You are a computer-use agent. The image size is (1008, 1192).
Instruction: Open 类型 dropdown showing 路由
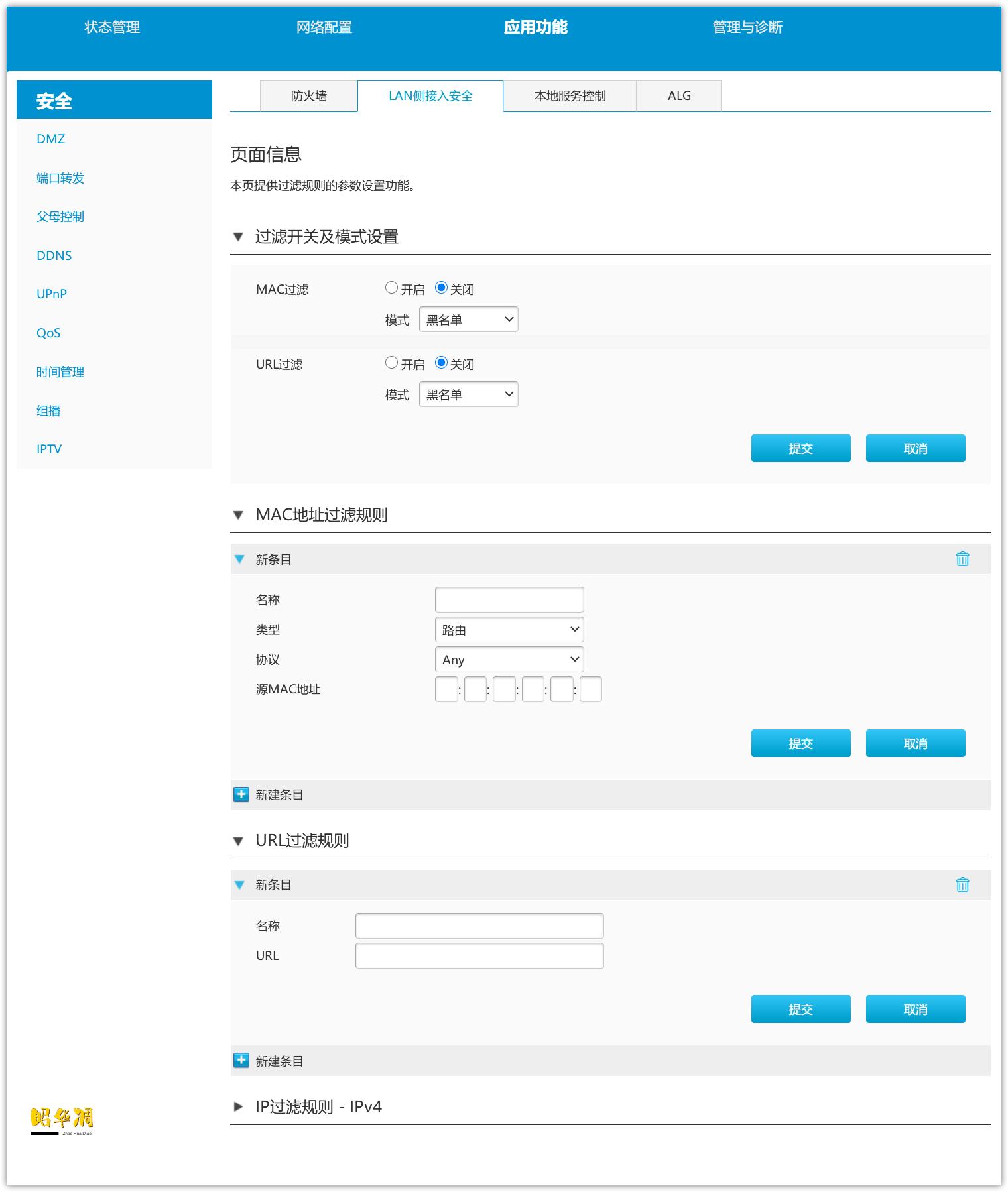click(x=509, y=630)
